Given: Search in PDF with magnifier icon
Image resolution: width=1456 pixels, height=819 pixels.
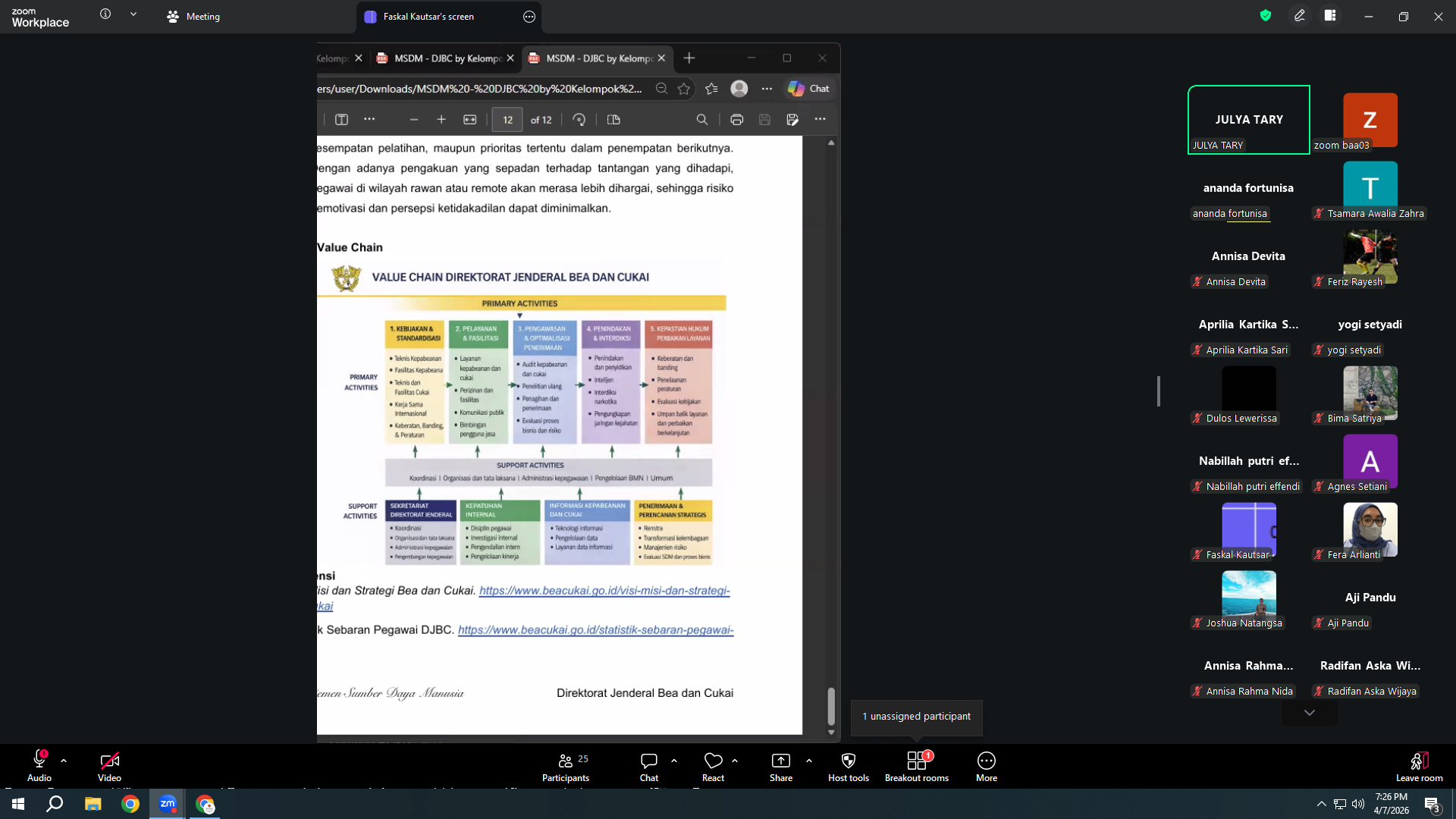Looking at the screenshot, I should pyautogui.click(x=702, y=120).
